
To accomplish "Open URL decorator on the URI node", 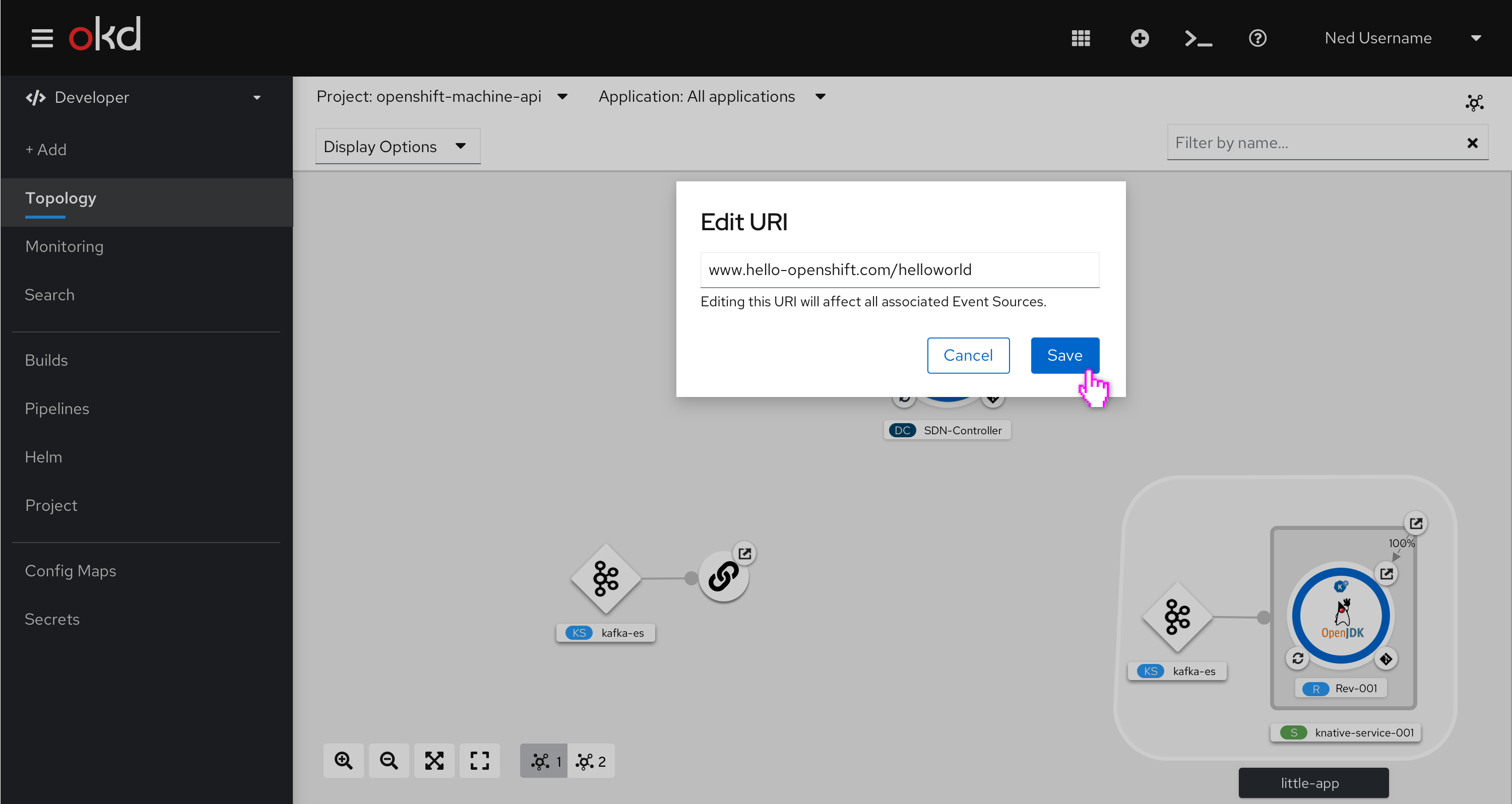I will [744, 554].
